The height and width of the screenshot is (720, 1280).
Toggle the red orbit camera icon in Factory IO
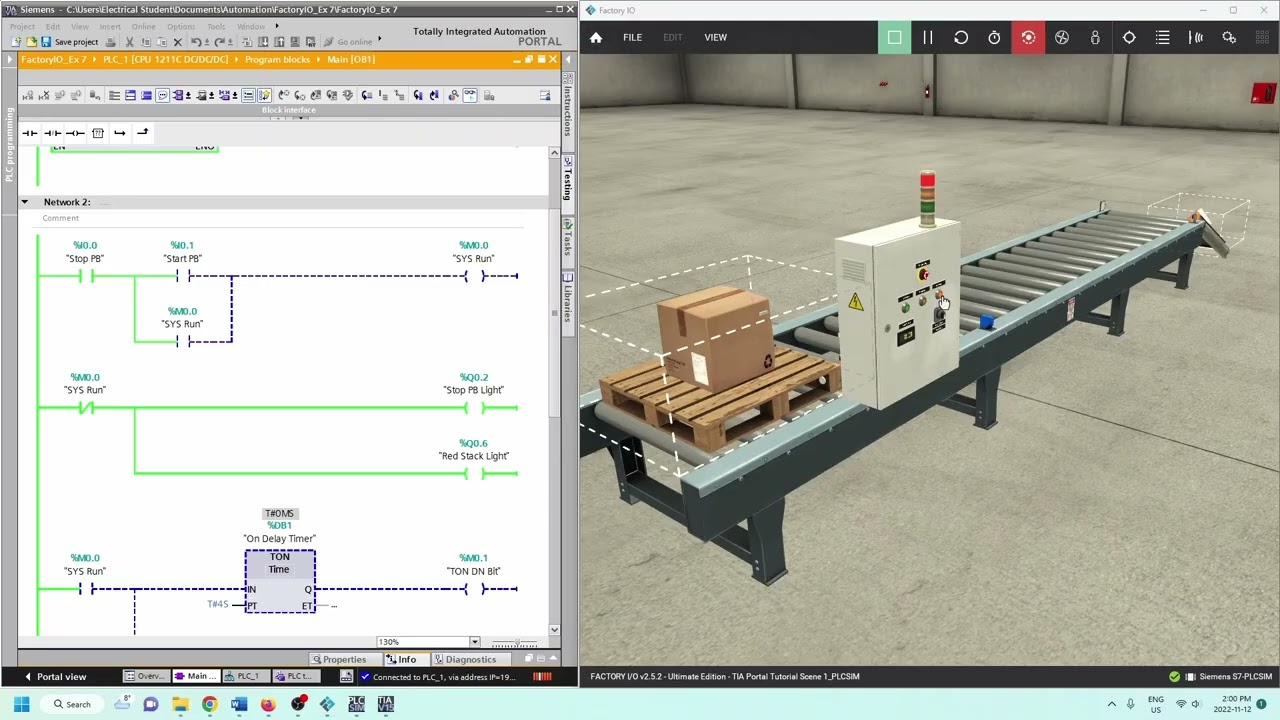pos(1028,38)
